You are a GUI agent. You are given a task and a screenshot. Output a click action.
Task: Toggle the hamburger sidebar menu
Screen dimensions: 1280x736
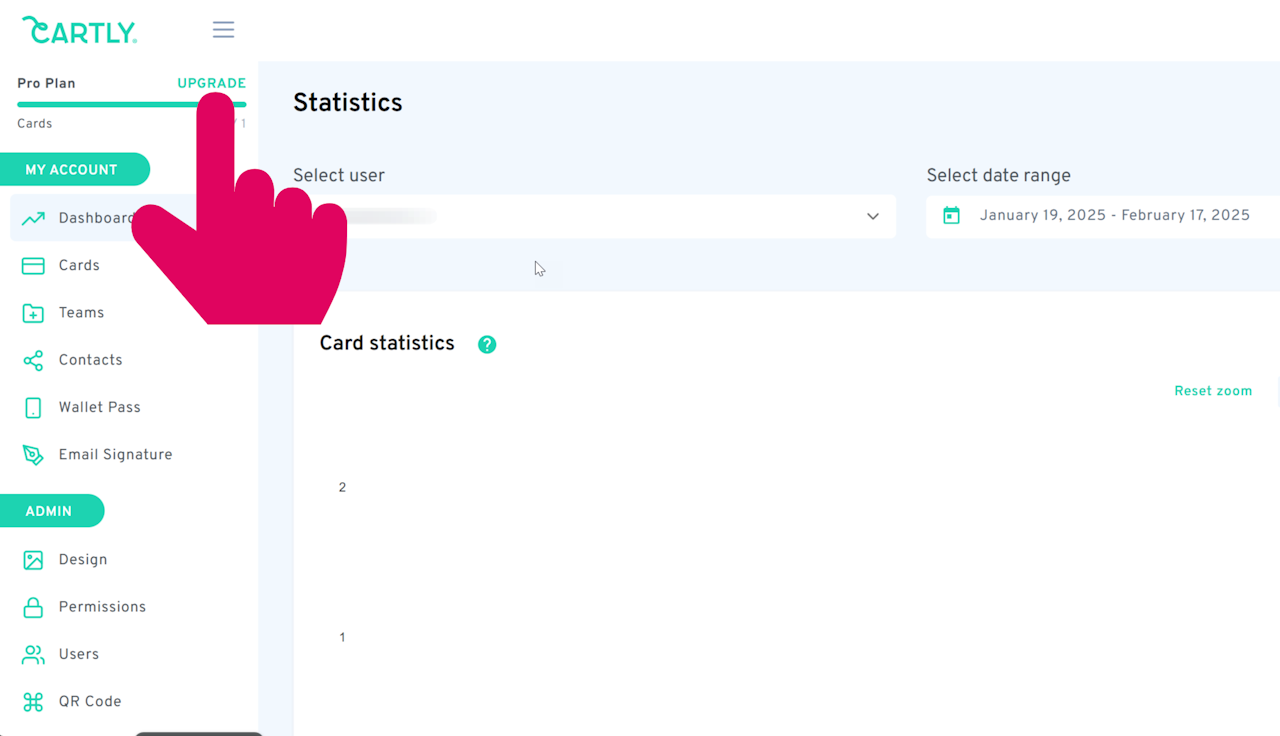click(223, 30)
